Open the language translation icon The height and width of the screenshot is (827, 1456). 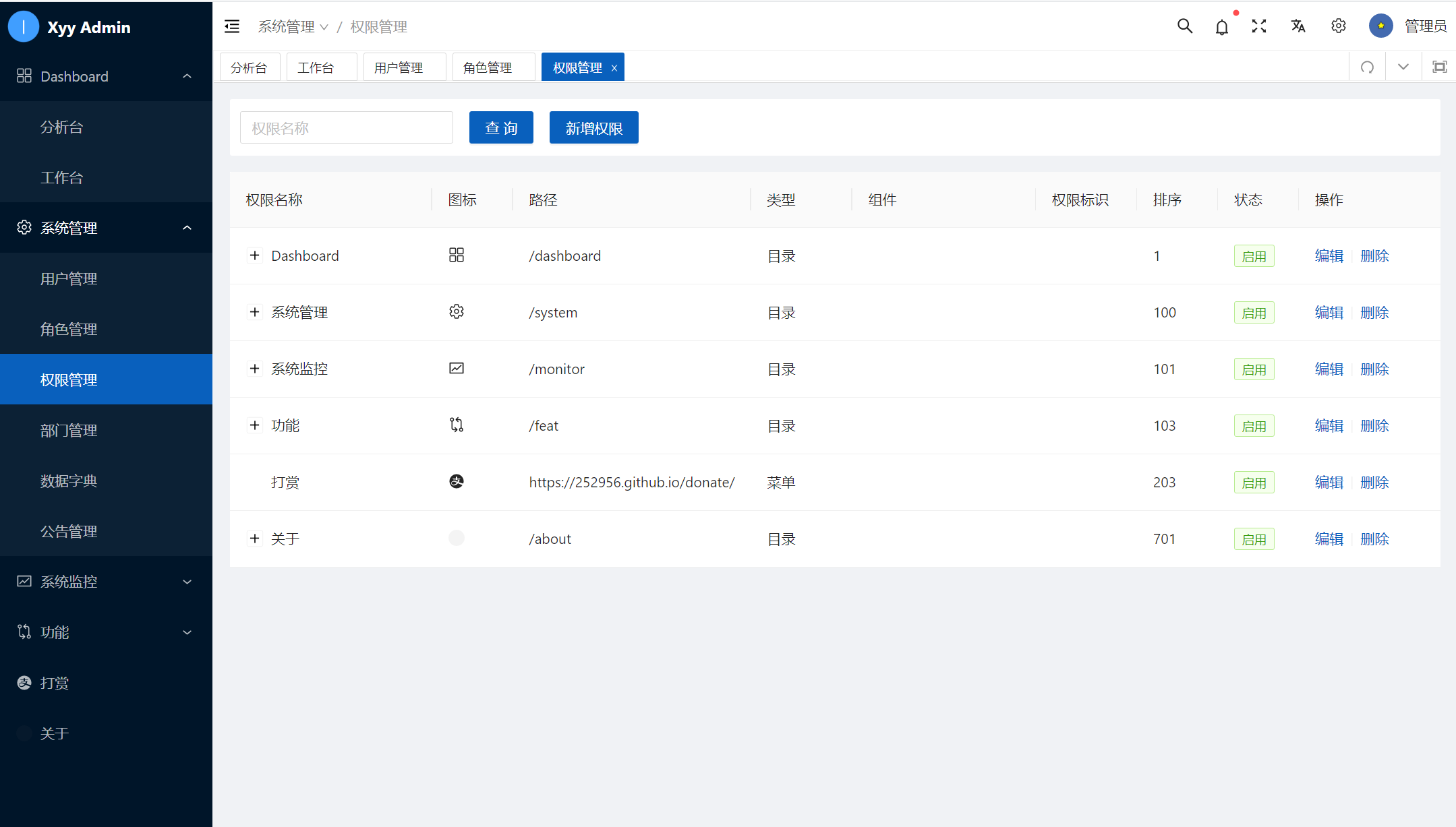pyautogui.click(x=1298, y=26)
